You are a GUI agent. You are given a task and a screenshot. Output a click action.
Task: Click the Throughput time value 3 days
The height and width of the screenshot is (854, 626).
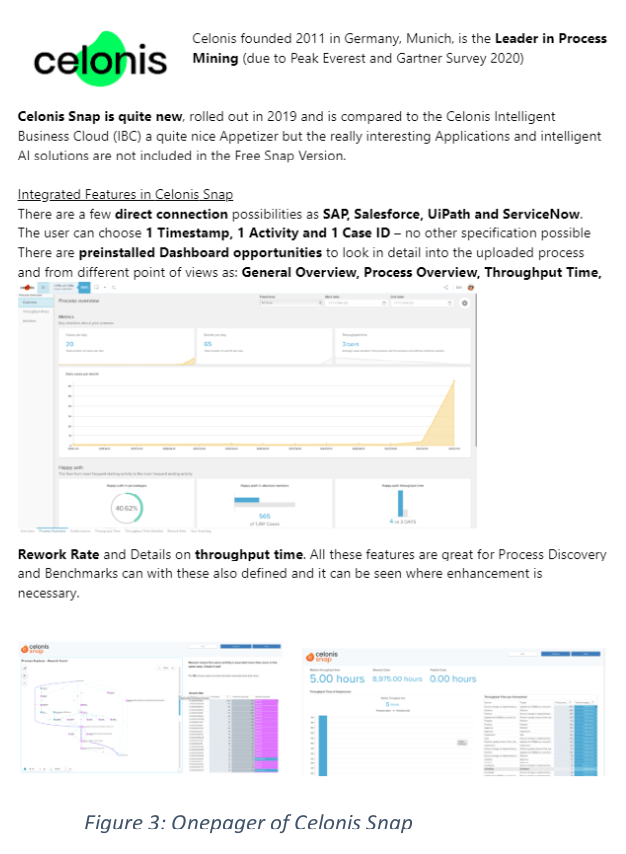350,344
